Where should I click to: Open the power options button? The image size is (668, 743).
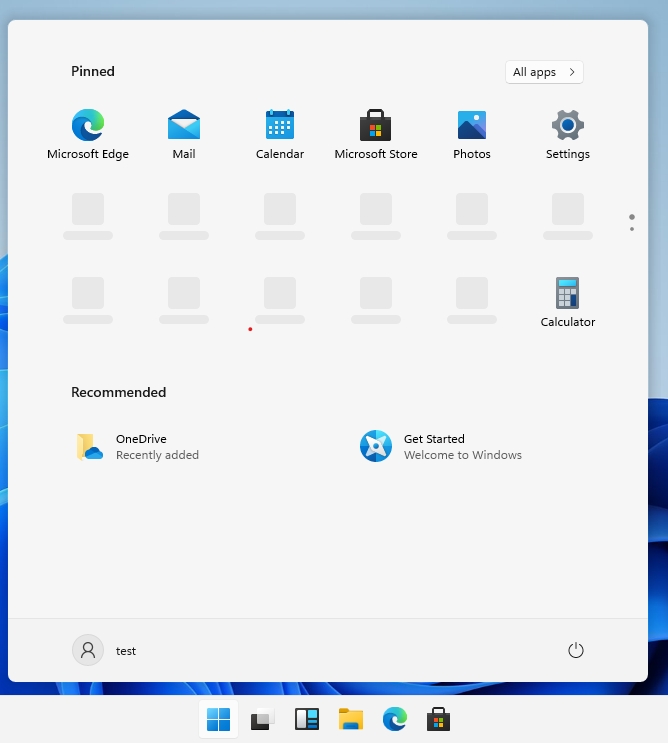point(576,650)
